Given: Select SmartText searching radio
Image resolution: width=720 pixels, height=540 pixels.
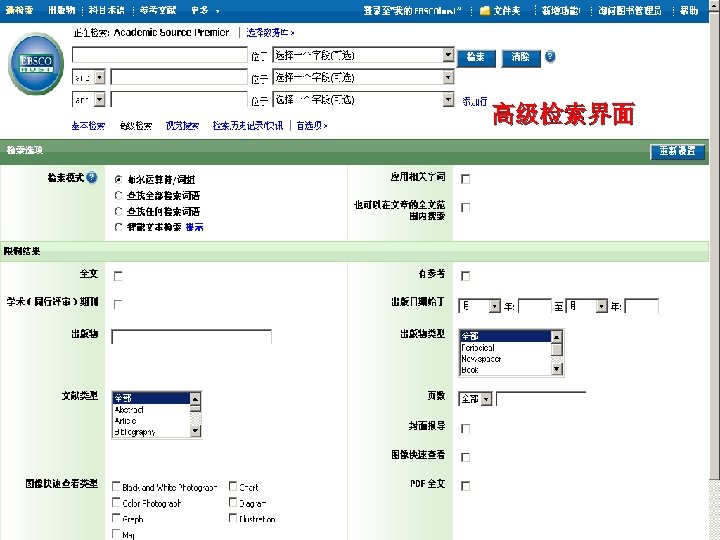Looking at the screenshot, I should [118, 227].
